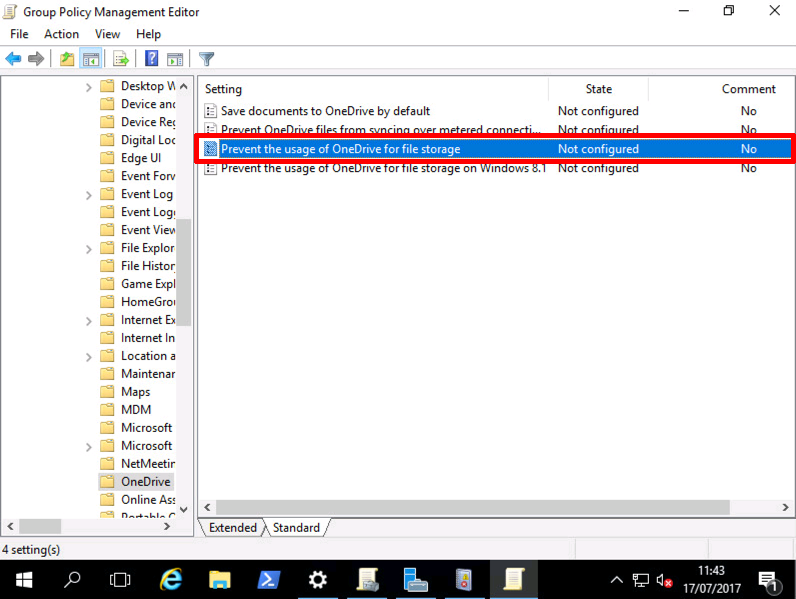This screenshot has height=599, width=796.
Task: Open Server Manager taskbar icon
Action: pos(415,580)
